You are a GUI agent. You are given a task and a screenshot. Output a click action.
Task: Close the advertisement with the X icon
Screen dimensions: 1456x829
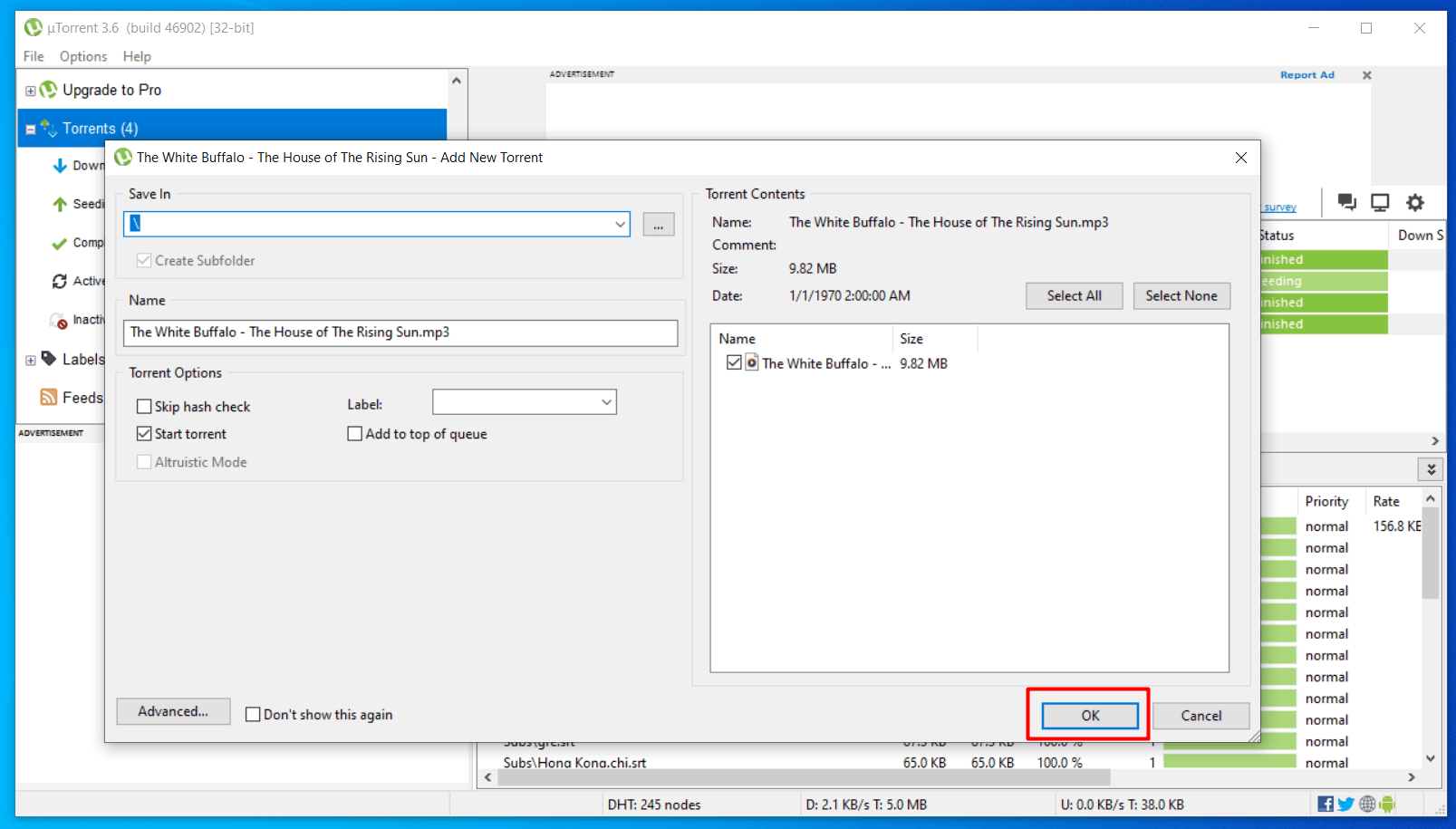pos(1367,75)
